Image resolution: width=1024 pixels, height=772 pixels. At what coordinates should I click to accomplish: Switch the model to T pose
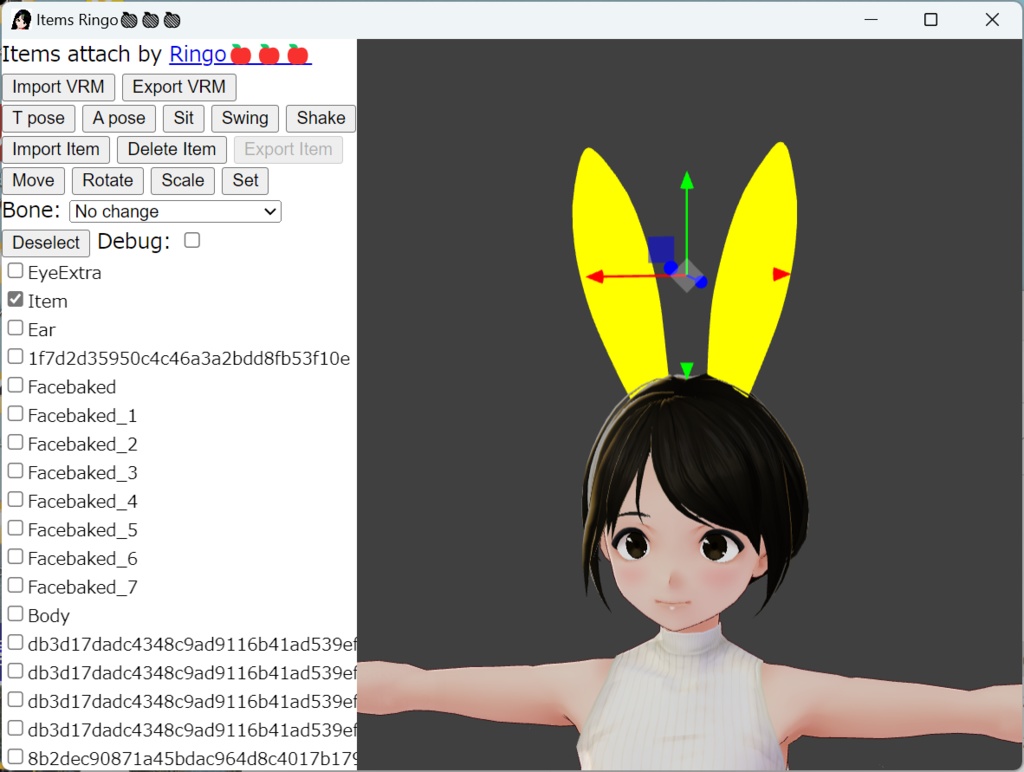[x=38, y=118]
